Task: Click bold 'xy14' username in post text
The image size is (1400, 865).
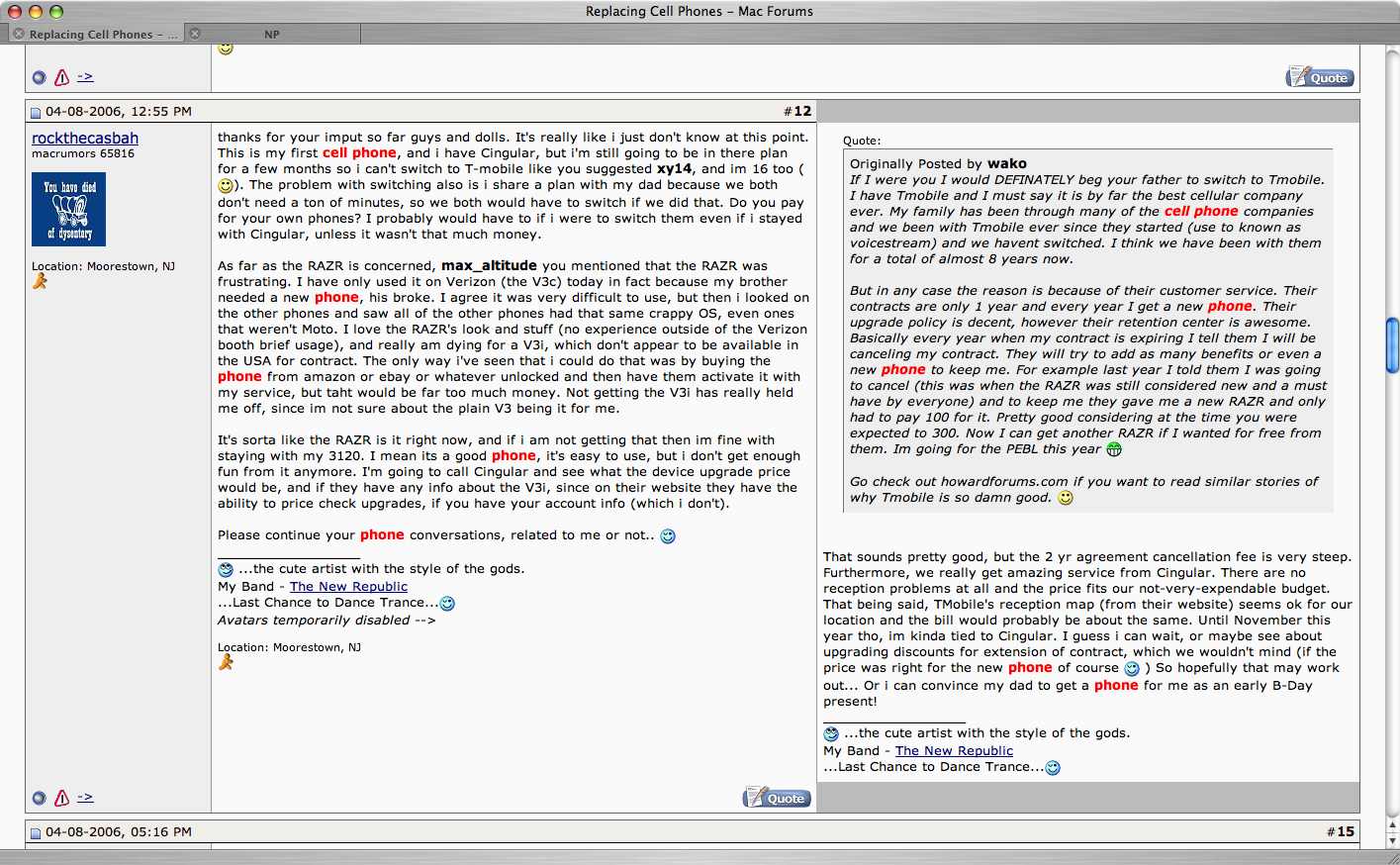Action: click(x=675, y=169)
